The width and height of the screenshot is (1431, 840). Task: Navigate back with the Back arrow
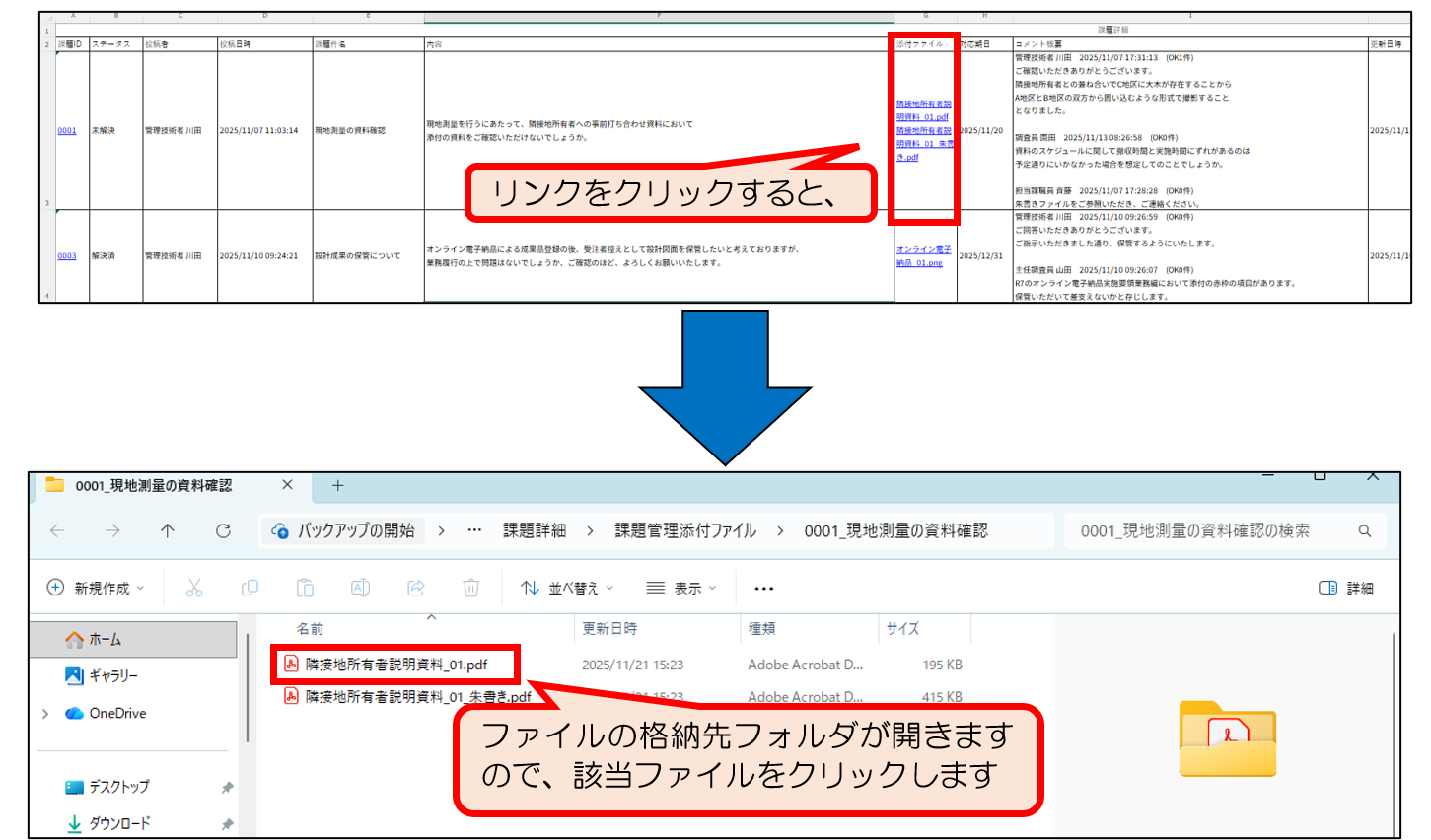57,530
